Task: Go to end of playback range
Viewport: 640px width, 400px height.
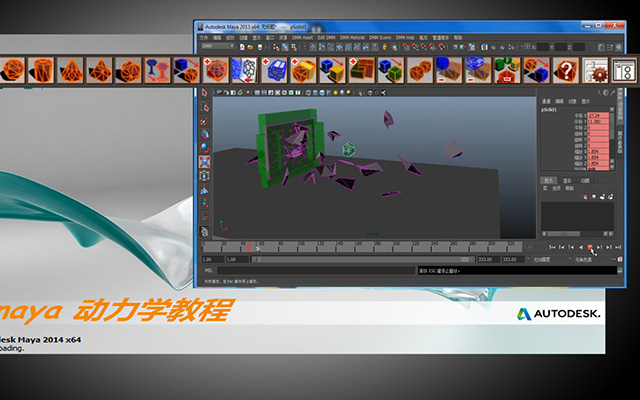Action: pos(618,247)
